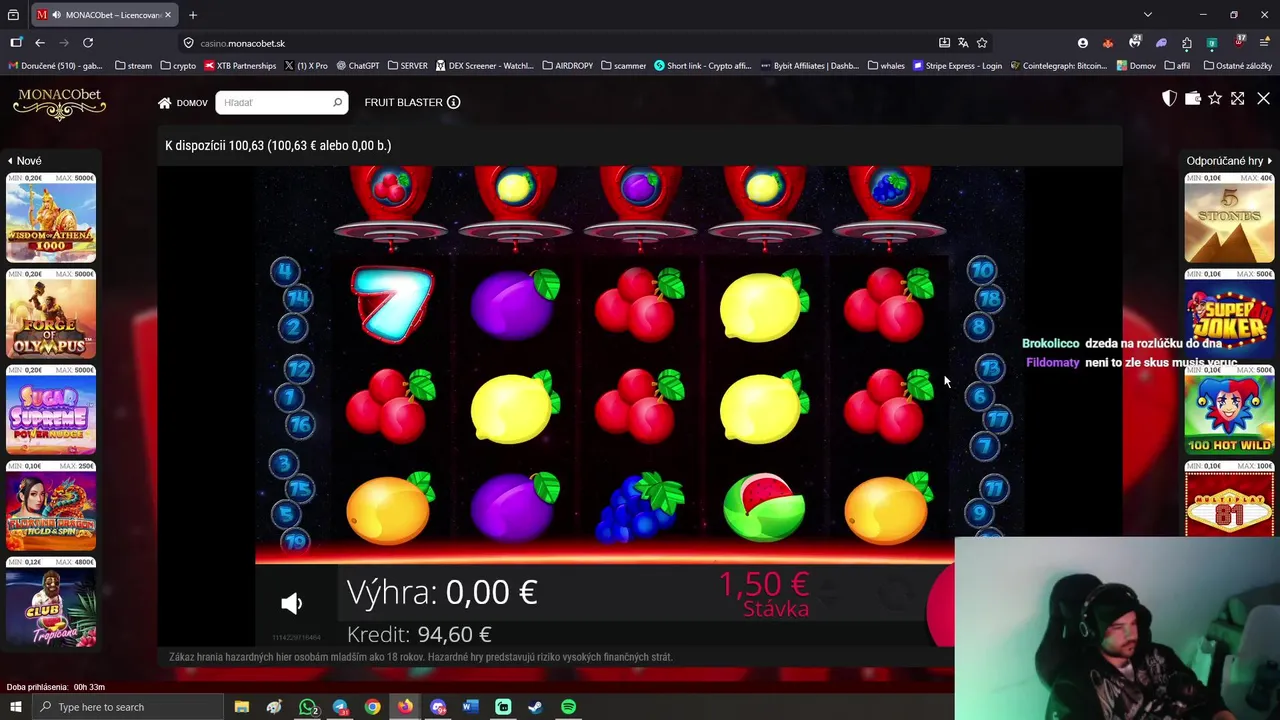Click the Domov home link
This screenshot has width=1280, height=720.
pos(183,103)
